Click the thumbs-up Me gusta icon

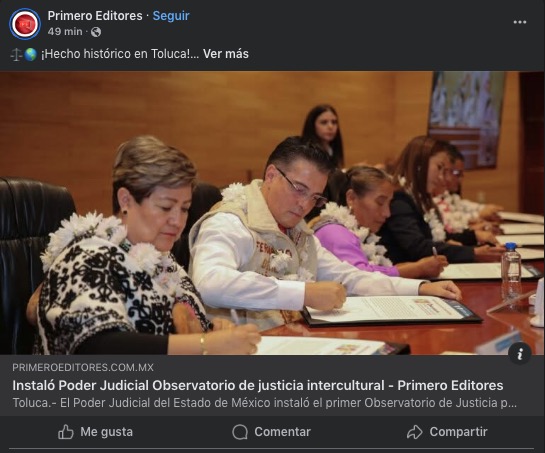click(66, 432)
